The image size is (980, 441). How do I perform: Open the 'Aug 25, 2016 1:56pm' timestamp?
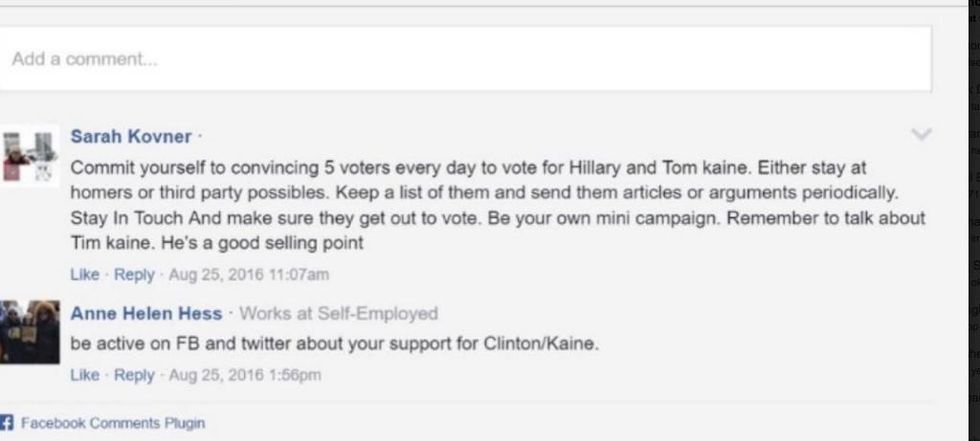pyautogui.click(x=244, y=375)
